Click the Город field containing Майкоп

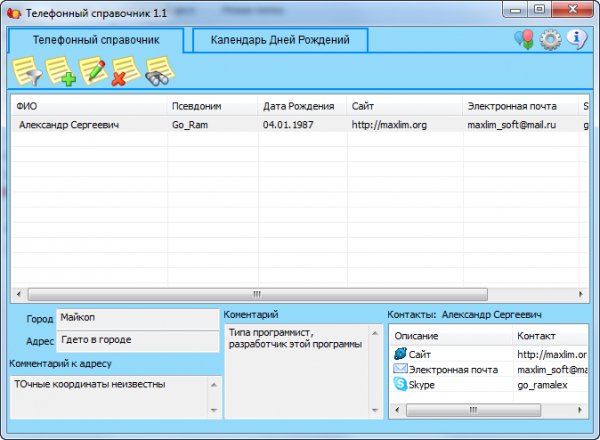[x=138, y=319]
